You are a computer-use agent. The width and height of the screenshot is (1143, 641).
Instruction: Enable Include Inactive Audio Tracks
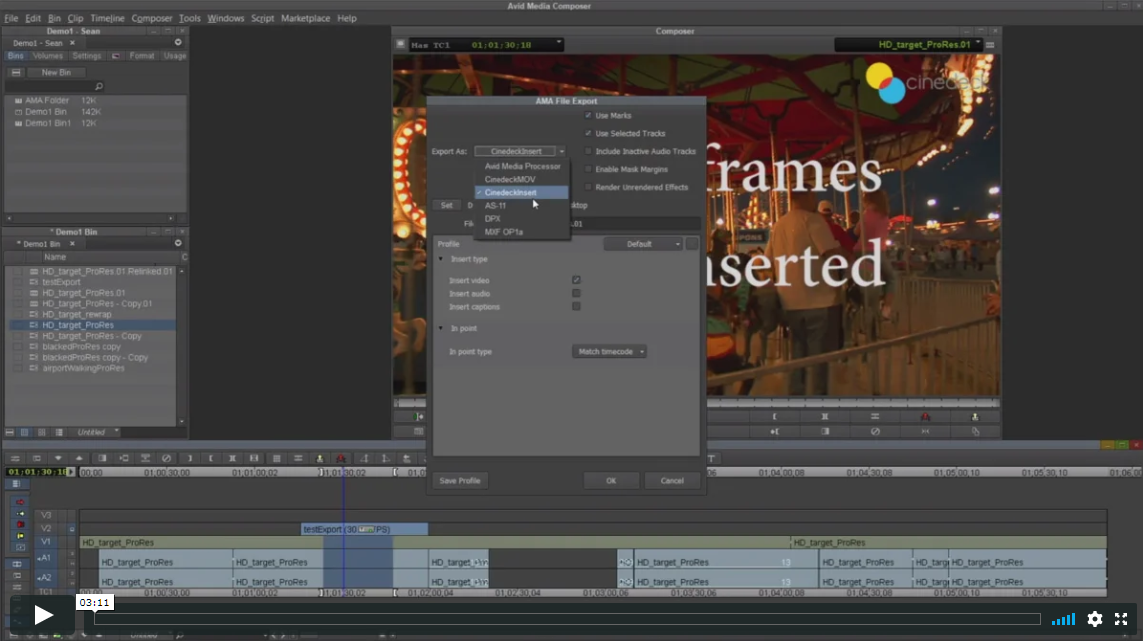point(588,151)
